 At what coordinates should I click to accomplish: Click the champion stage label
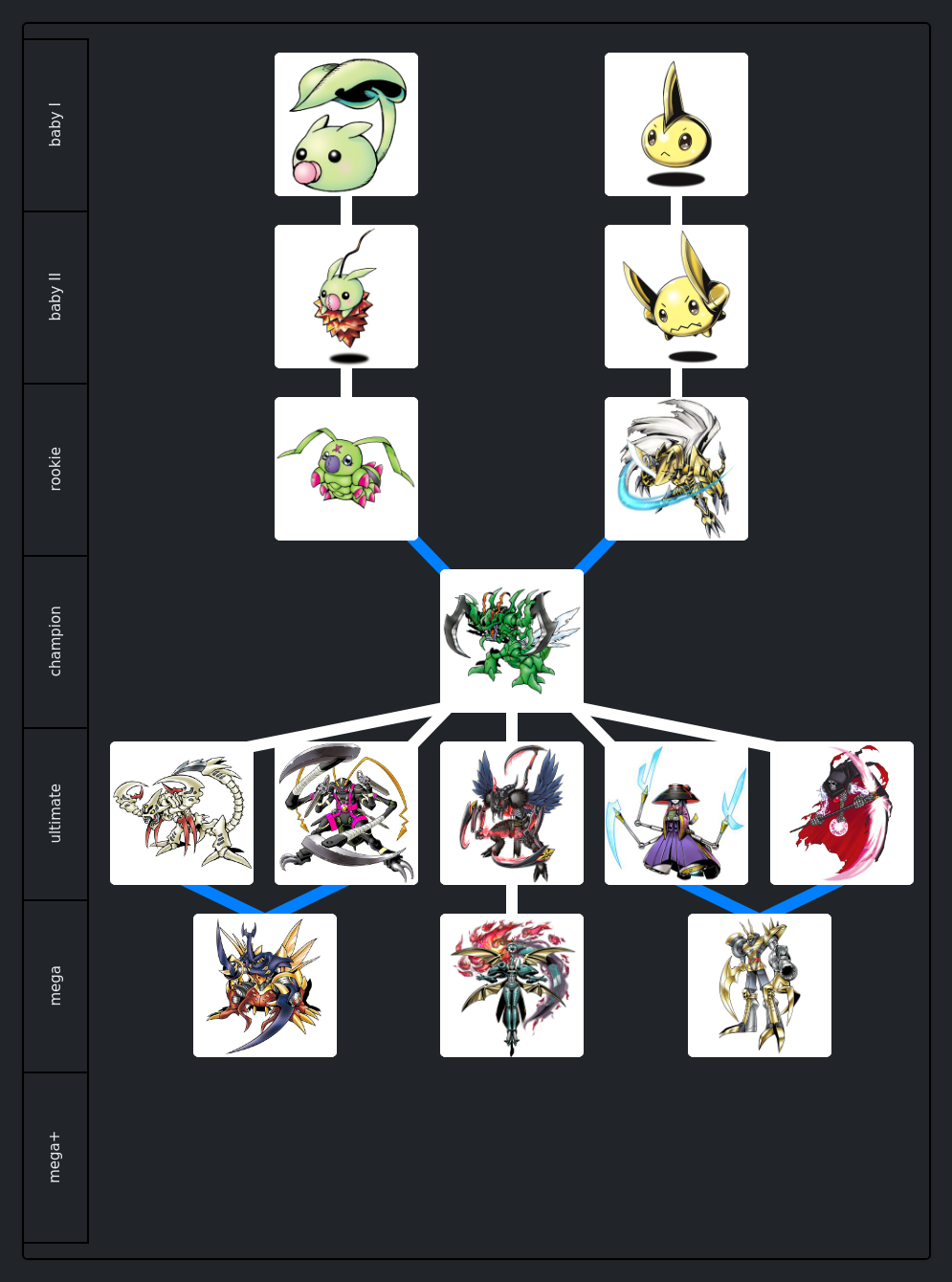tap(55, 642)
